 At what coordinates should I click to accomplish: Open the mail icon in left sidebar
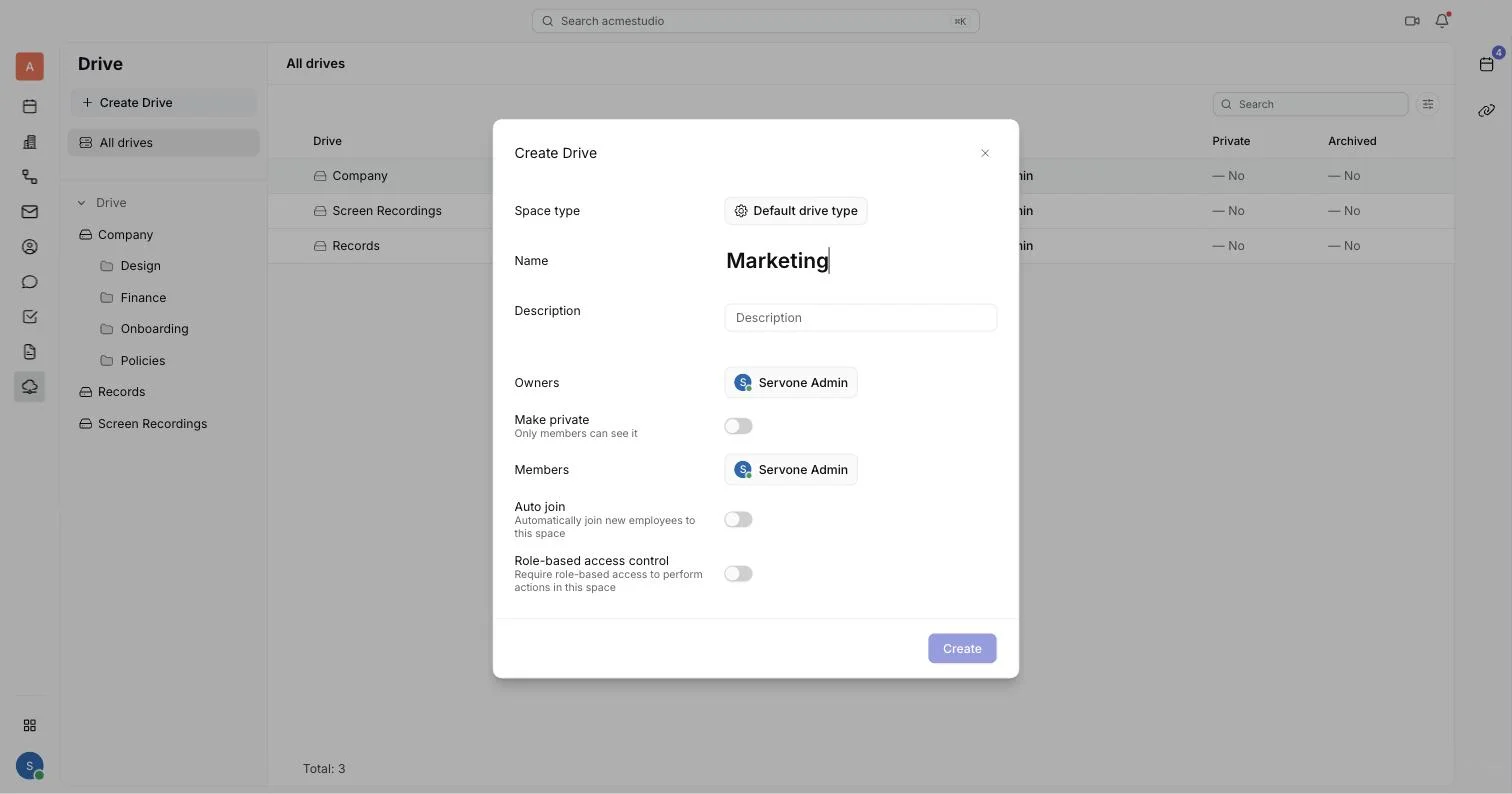29,211
